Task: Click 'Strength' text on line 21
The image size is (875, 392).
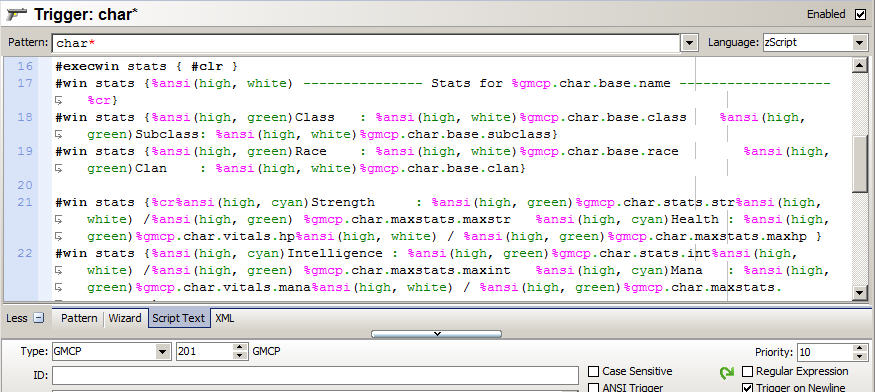Action: coord(343,202)
